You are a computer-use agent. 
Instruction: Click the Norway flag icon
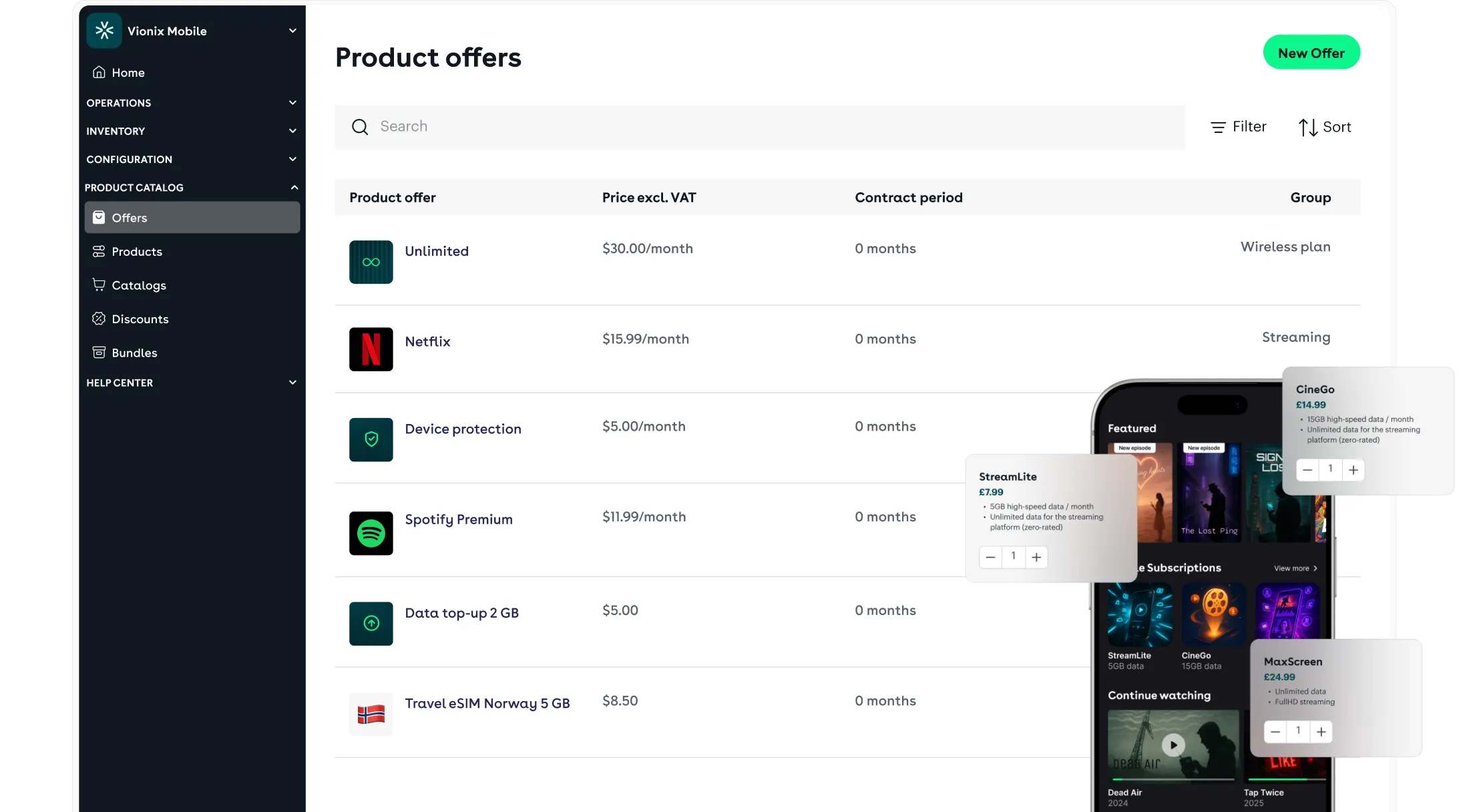pos(371,715)
